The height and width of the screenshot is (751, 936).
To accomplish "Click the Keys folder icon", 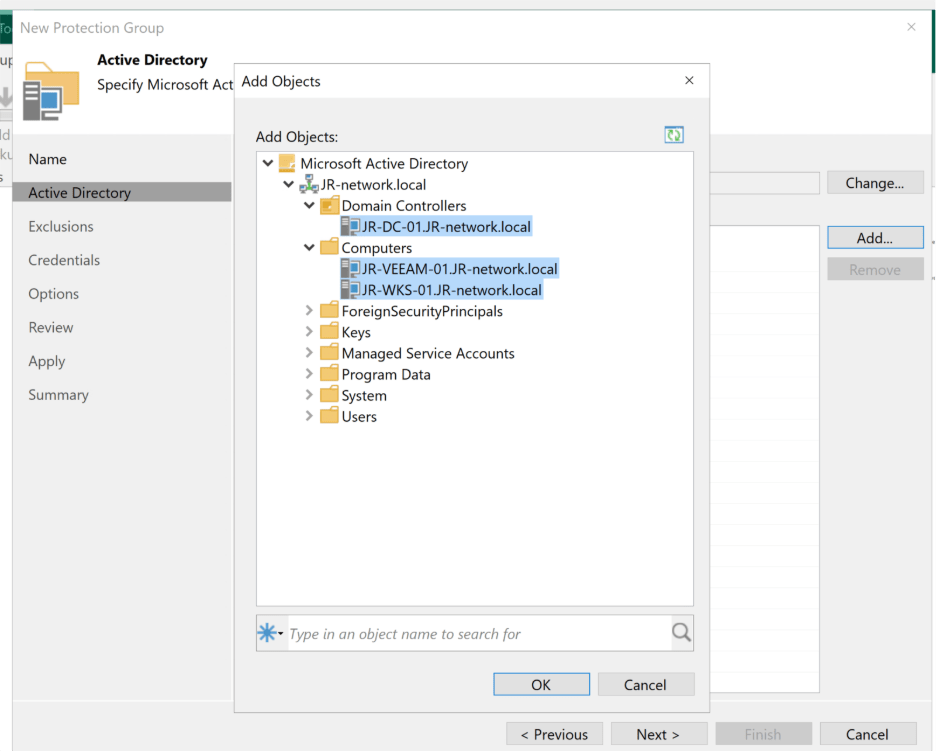I will point(329,332).
